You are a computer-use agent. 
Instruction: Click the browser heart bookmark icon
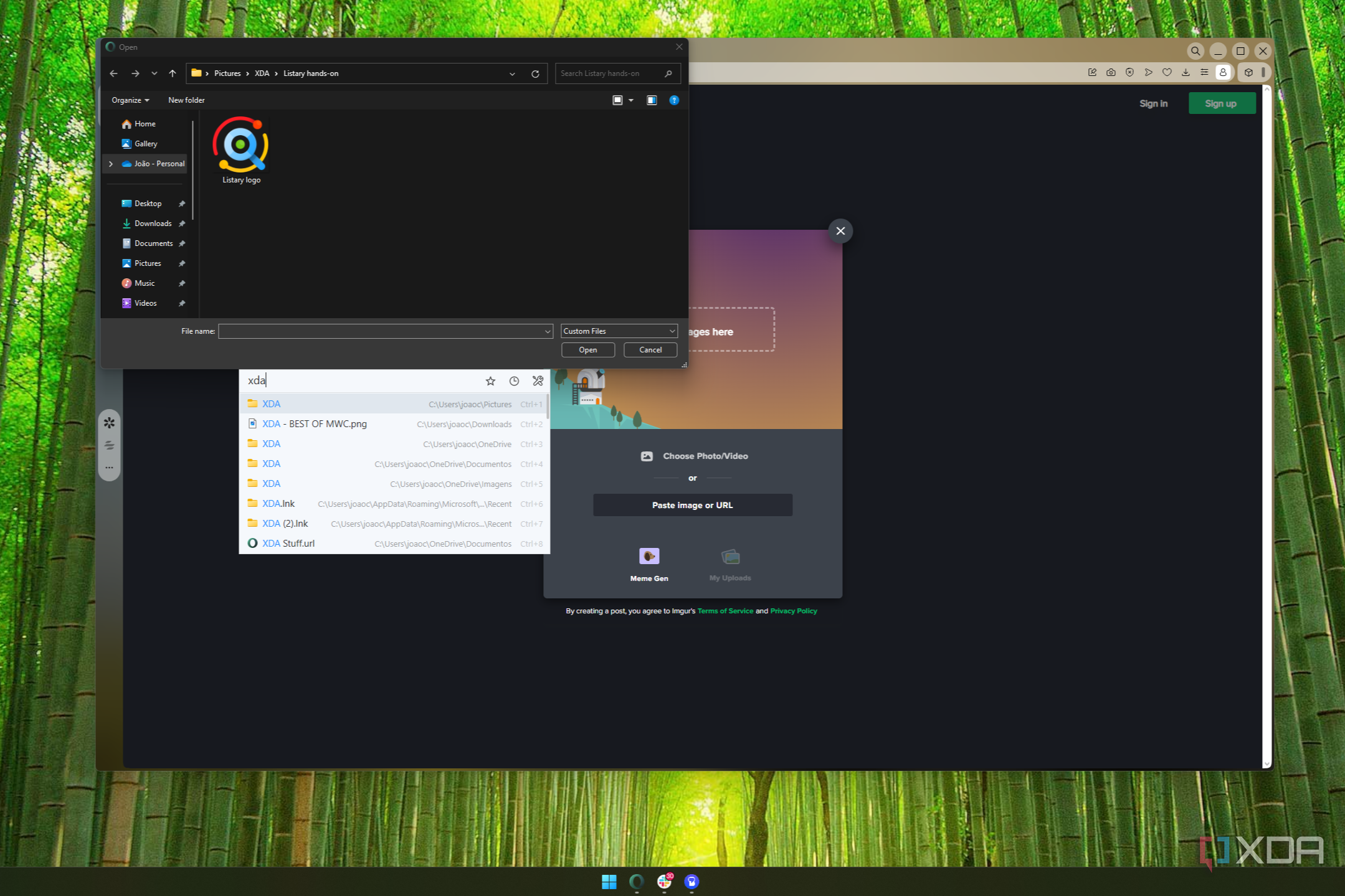tap(1167, 72)
